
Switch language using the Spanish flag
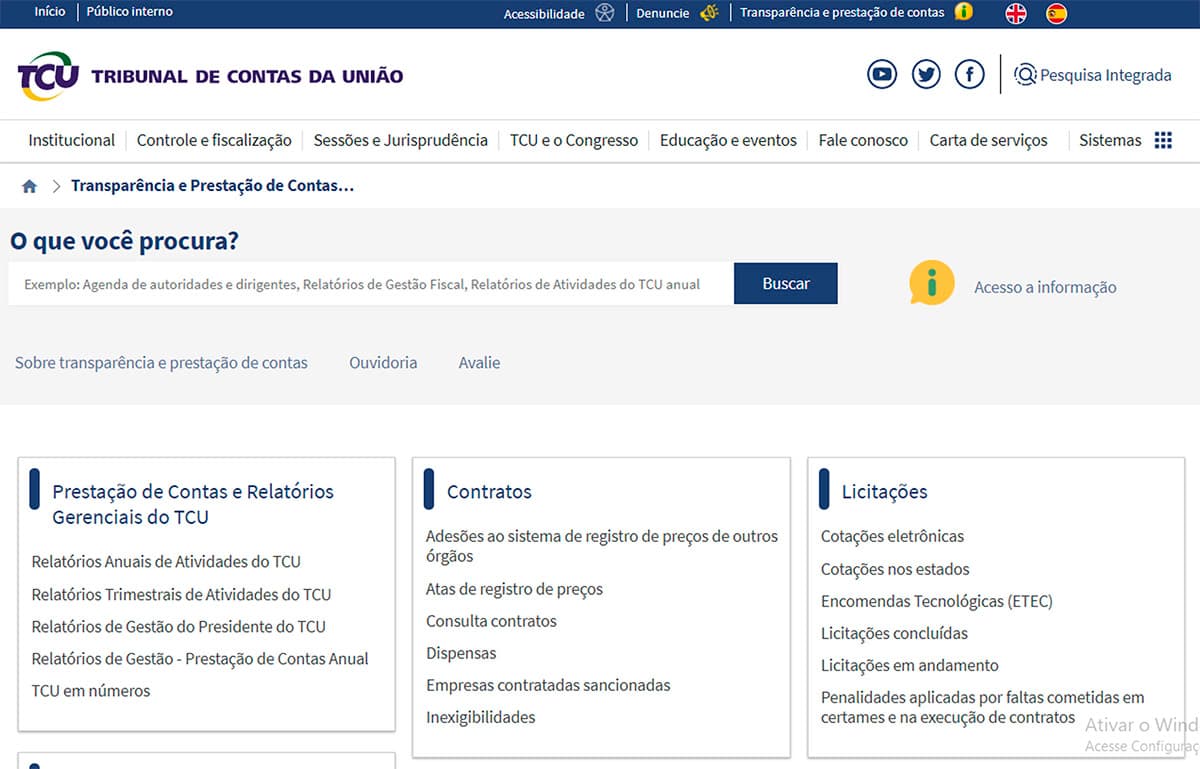1056,14
